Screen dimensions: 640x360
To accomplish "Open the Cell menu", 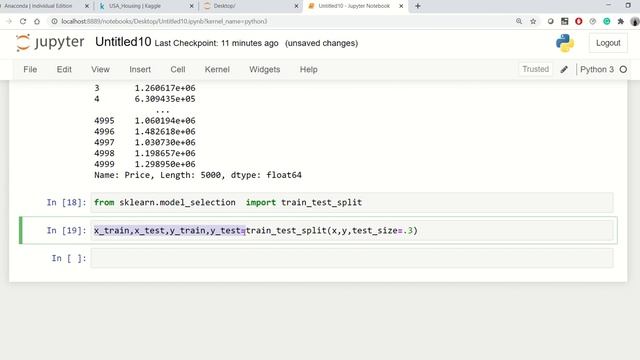I will tap(178, 69).
